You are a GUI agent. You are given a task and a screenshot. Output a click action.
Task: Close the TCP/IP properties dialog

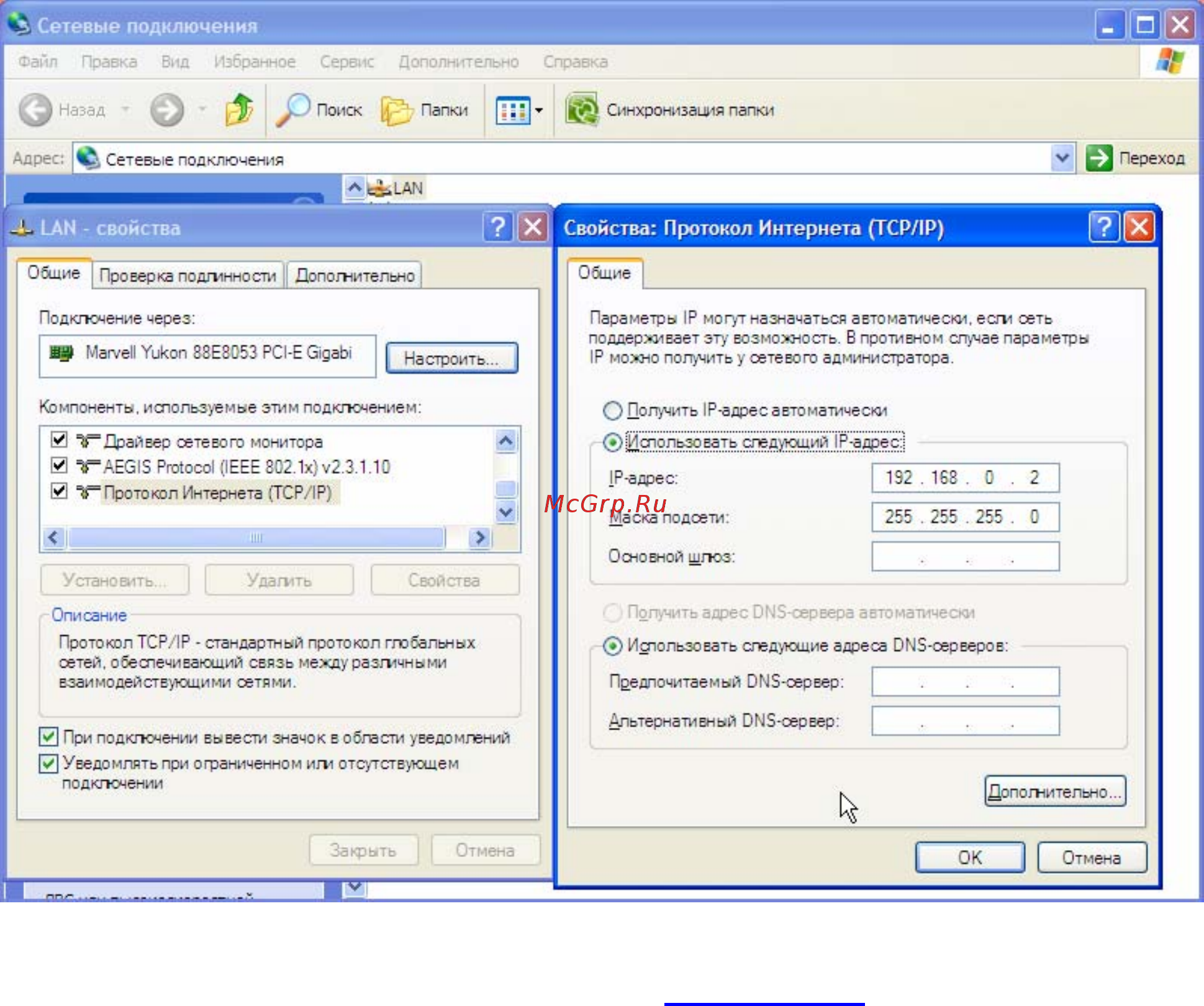tap(1139, 227)
